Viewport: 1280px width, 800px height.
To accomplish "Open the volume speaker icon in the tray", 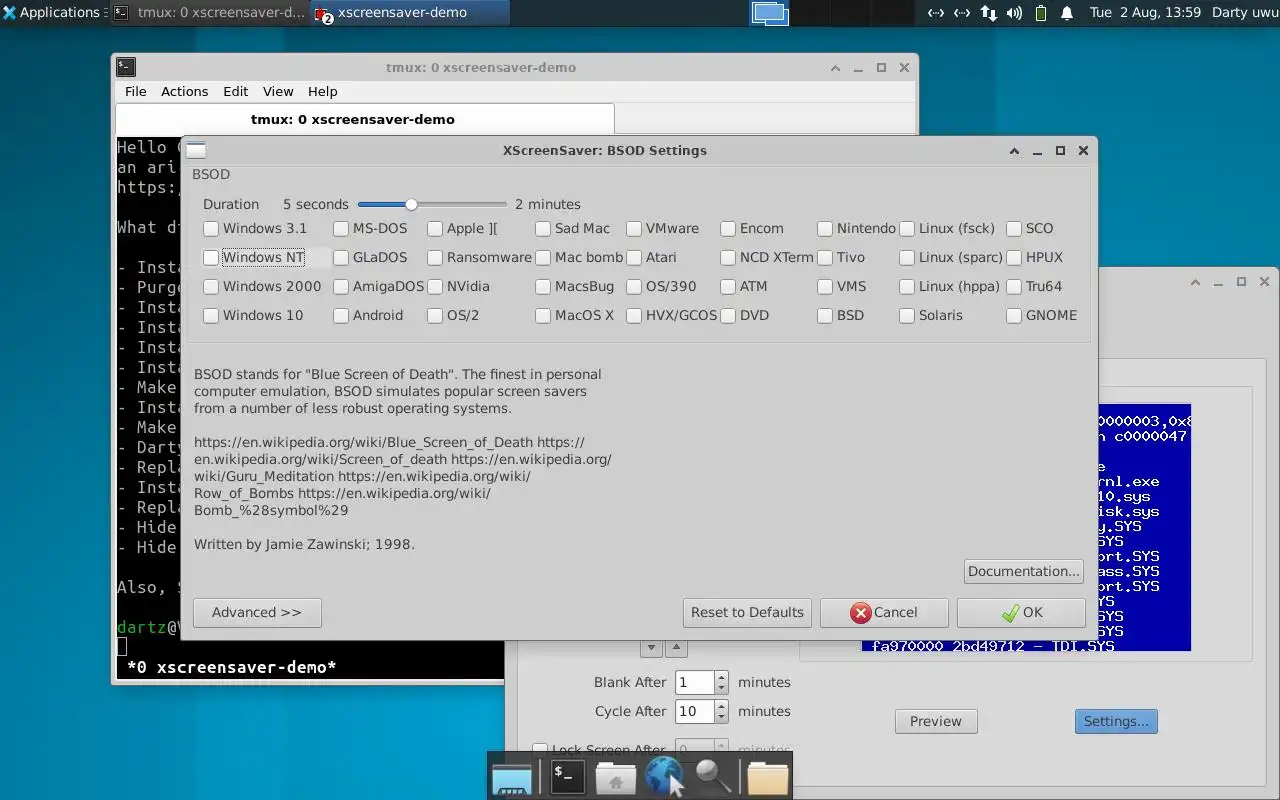I will [1014, 13].
